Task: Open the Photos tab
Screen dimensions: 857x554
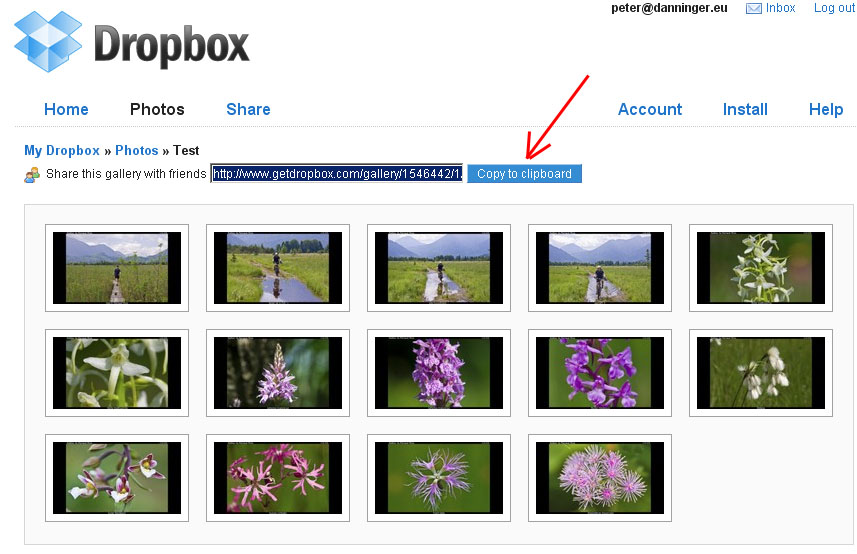Action: point(157,109)
